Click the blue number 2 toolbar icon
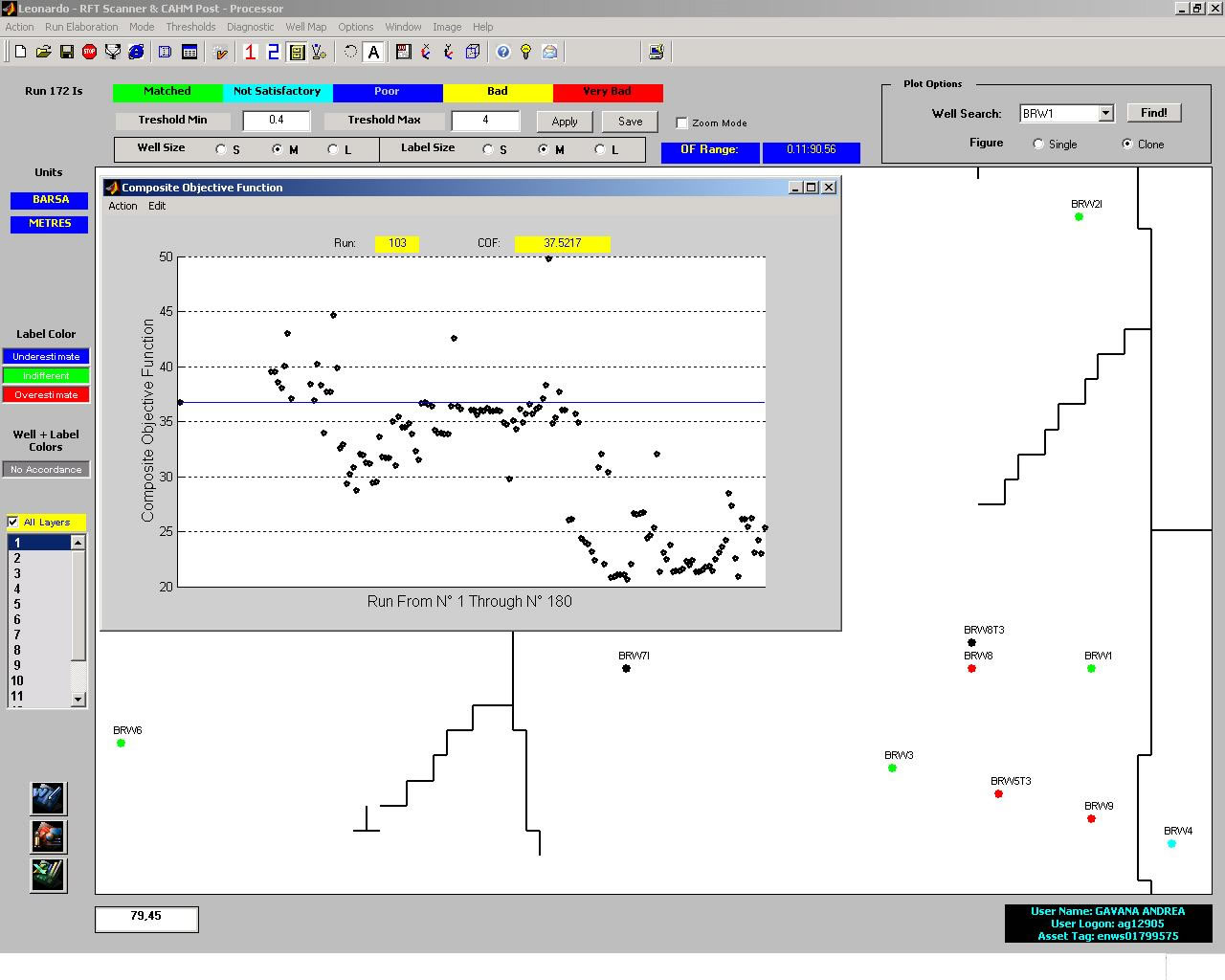Viewport: 1225px width, 980px height. pos(273,52)
